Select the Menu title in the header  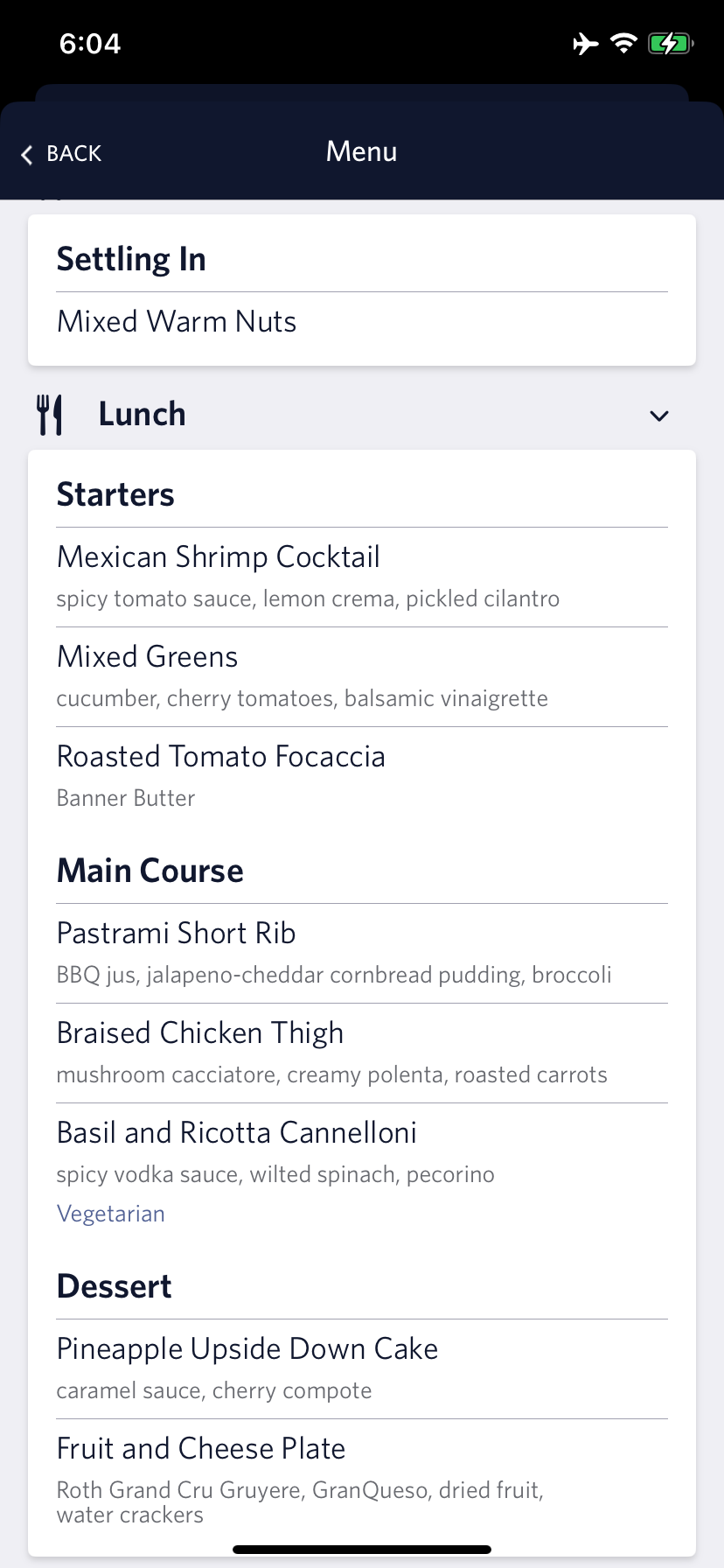[x=361, y=151]
